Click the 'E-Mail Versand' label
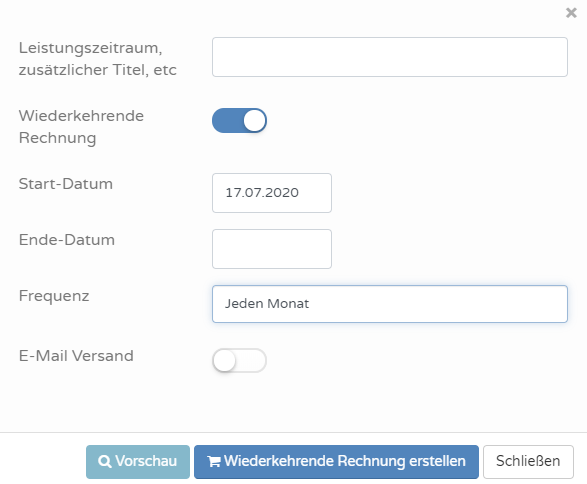 click(x=76, y=356)
